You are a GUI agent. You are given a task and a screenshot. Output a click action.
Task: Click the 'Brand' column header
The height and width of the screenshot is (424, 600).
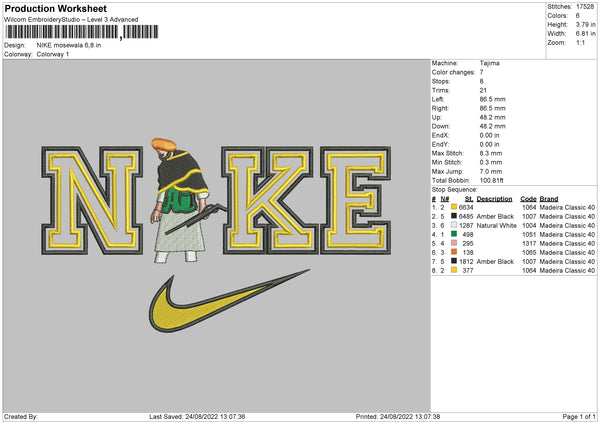(x=549, y=199)
